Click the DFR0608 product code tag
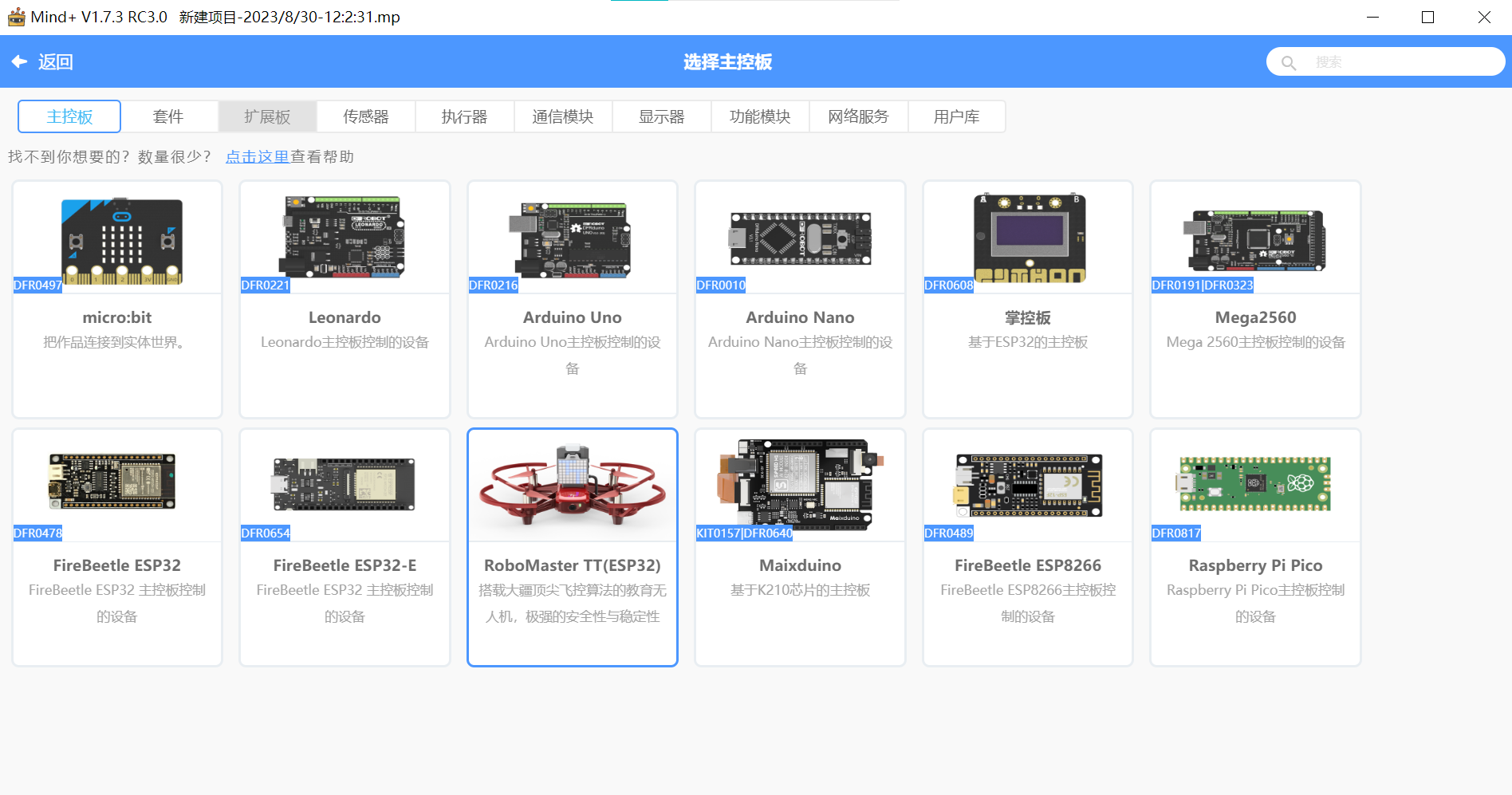 coord(949,285)
